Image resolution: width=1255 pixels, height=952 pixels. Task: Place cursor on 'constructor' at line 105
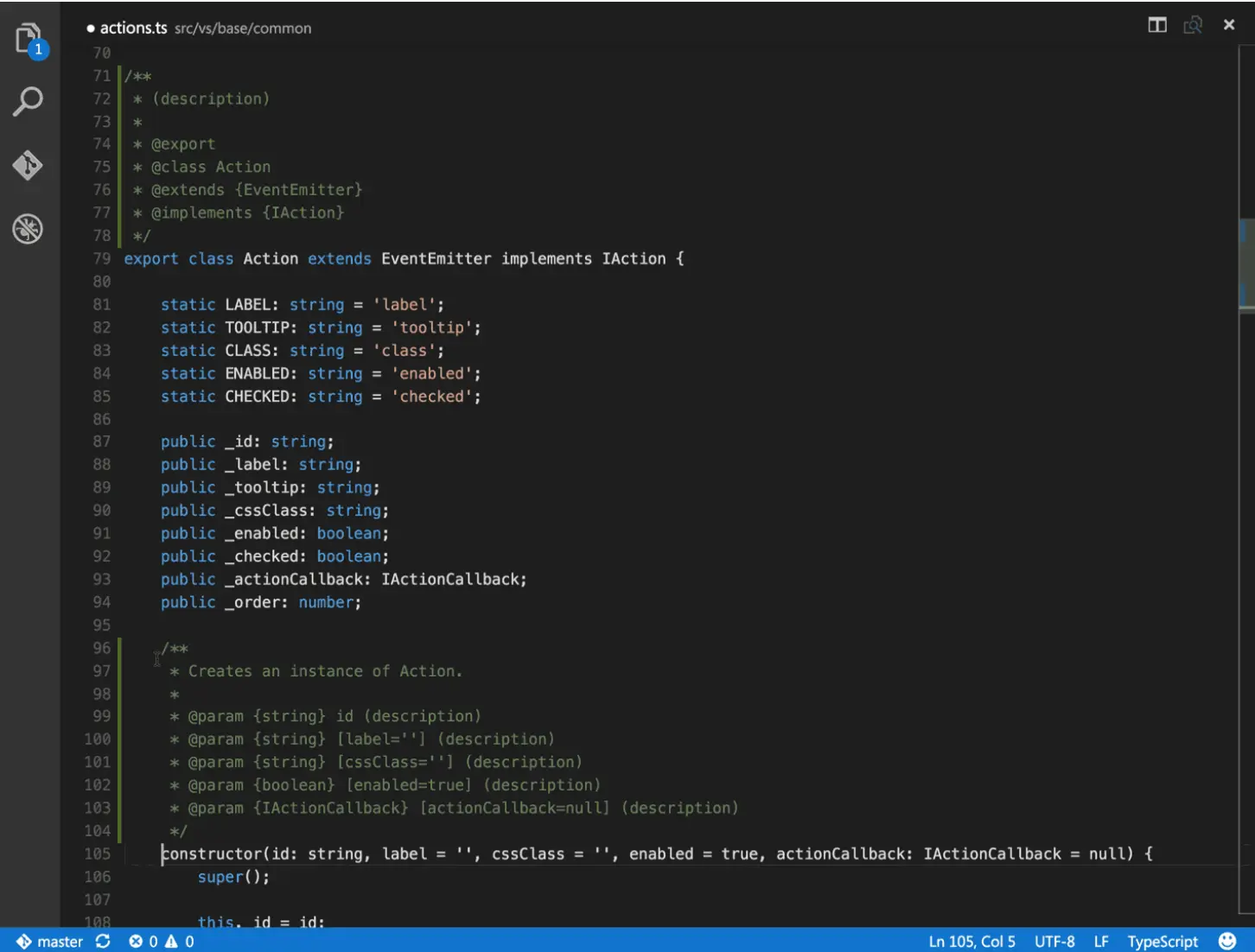click(x=212, y=854)
